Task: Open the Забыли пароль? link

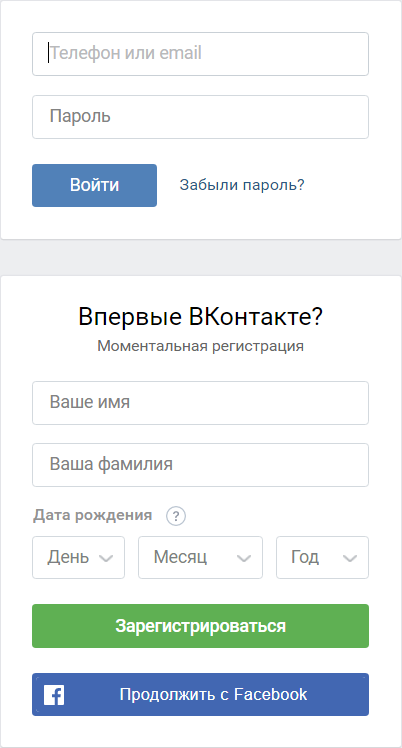Action: (242, 185)
